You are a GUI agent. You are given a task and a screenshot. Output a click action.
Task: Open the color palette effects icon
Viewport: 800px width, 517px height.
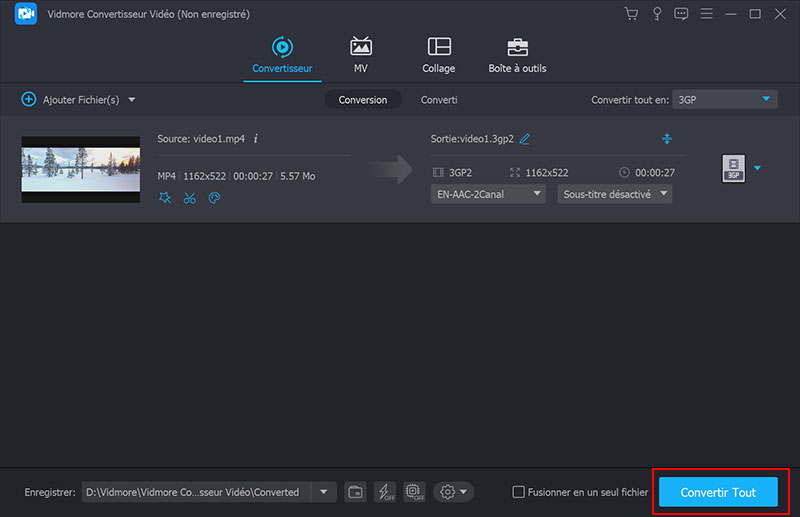[x=214, y=198]
